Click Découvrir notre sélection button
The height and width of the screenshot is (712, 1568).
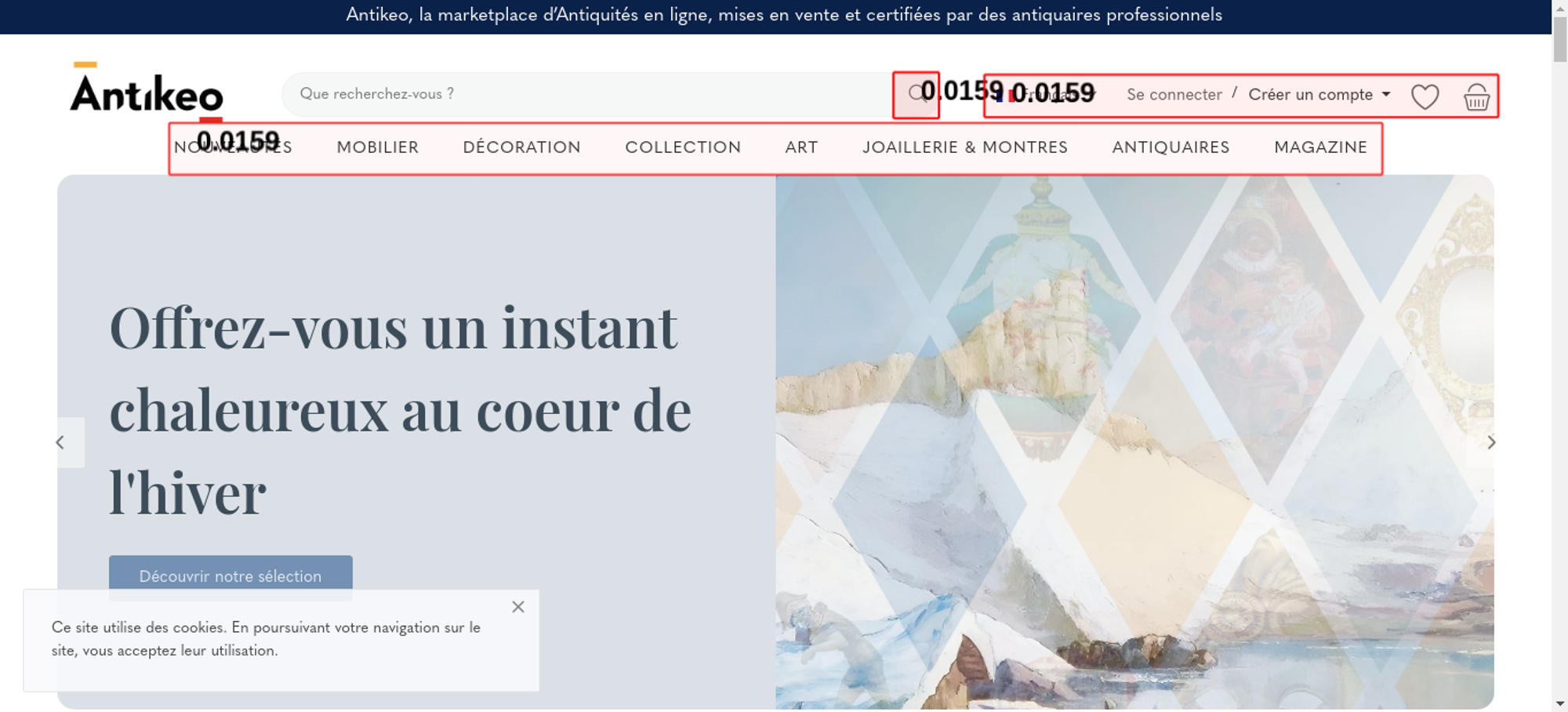coord(230,576)
